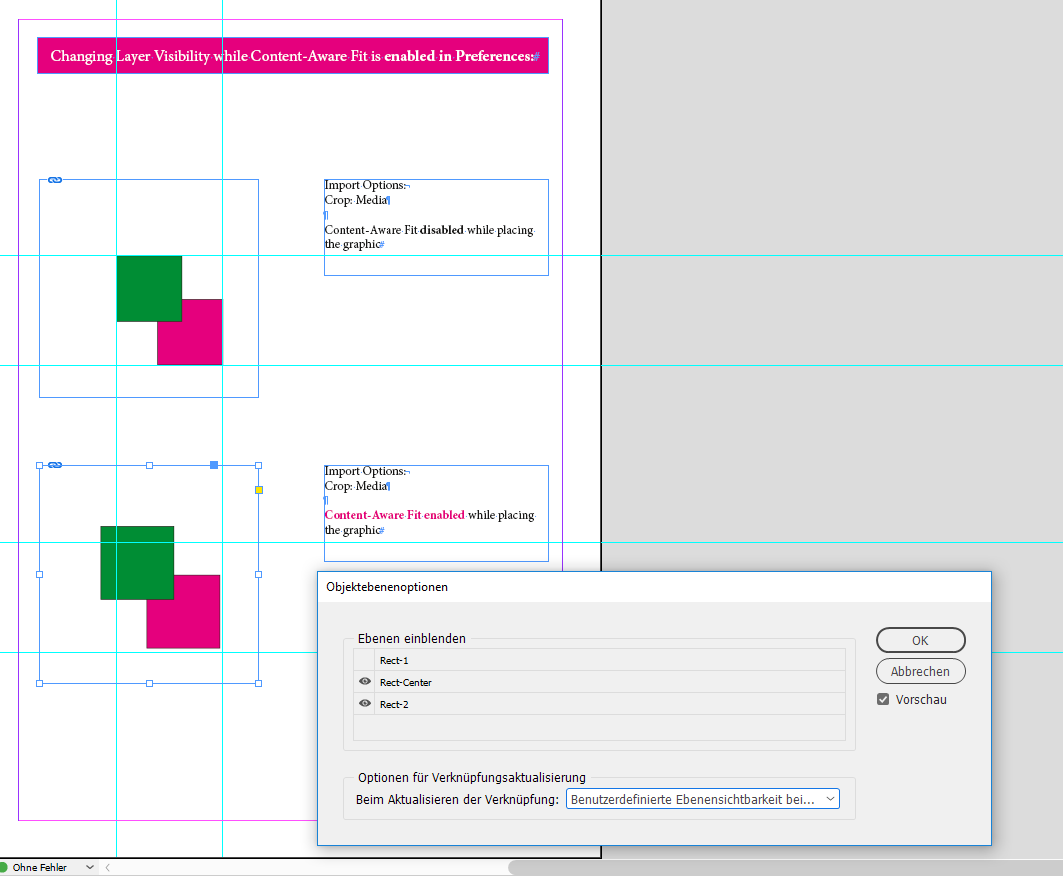This screenshot has width=1063, height=876.
Task: Click the green square in upper graphic
Action: click(149, 288)
